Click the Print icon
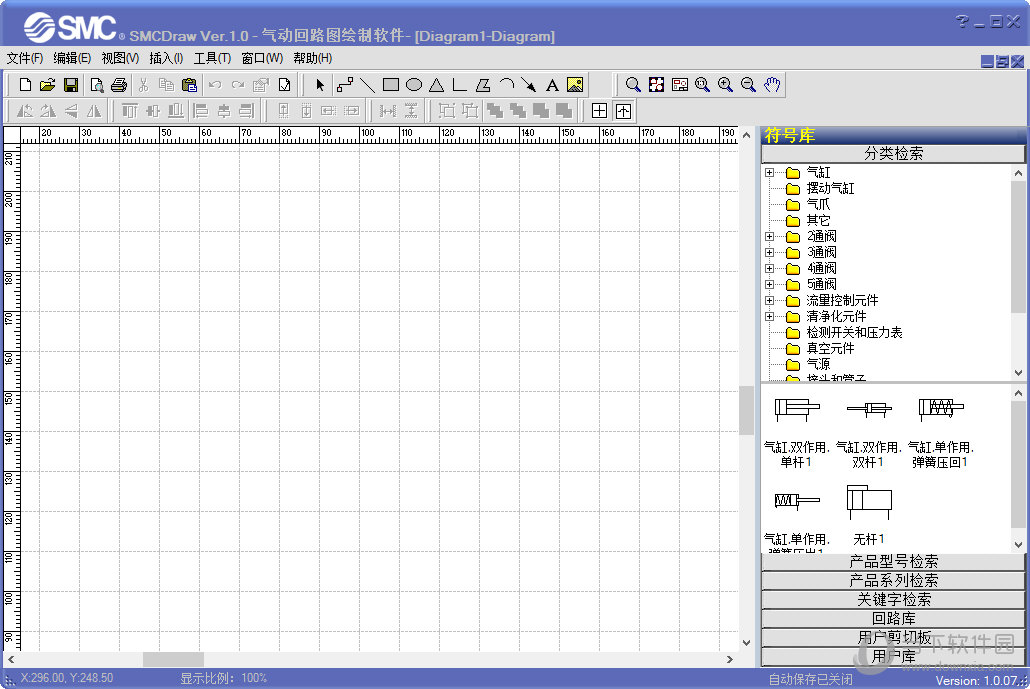The image size is (1030, 689). [119, 84]
